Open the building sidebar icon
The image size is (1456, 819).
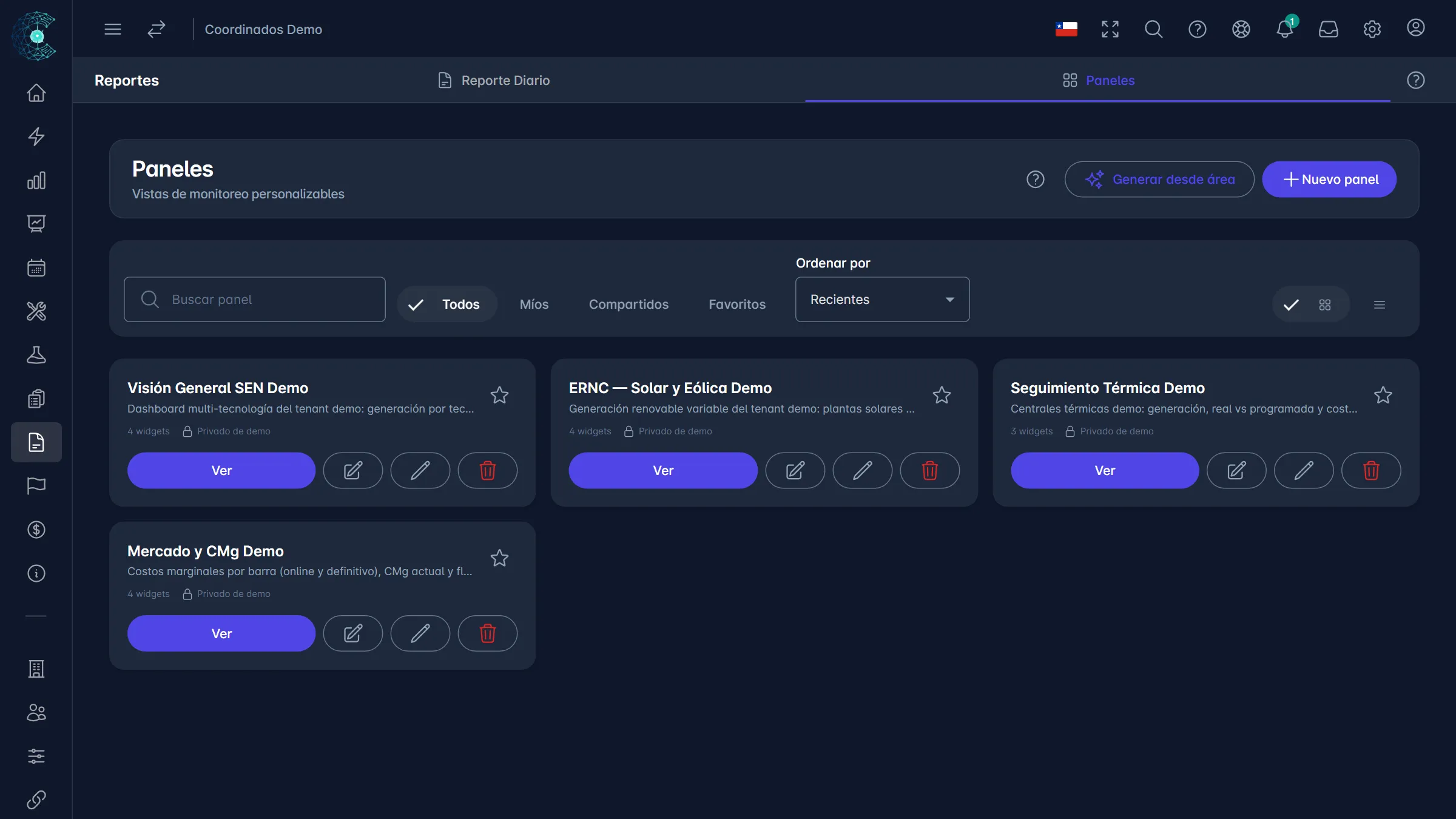[36, 669]
